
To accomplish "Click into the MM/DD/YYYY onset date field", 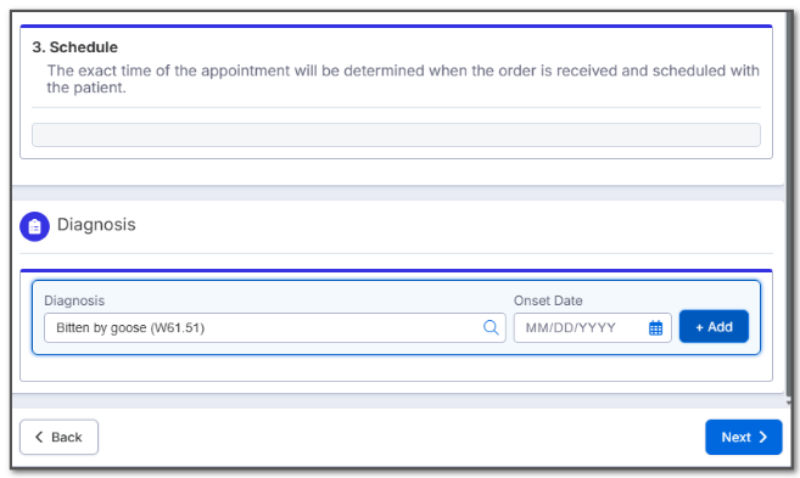I will coord(592,328).
